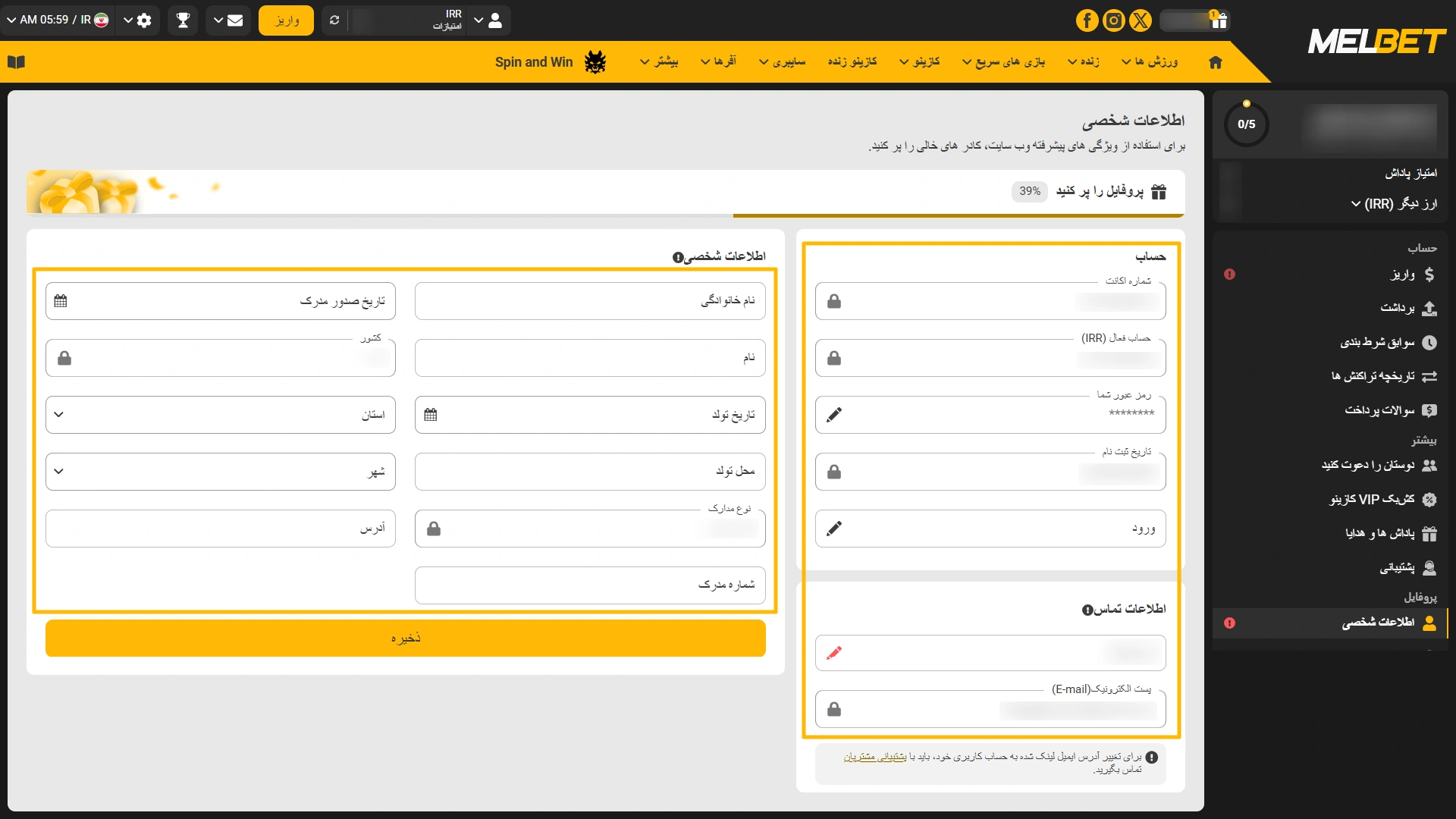
Task: Open calendar for تاریخ تولد field
Action: pos(431,415)
